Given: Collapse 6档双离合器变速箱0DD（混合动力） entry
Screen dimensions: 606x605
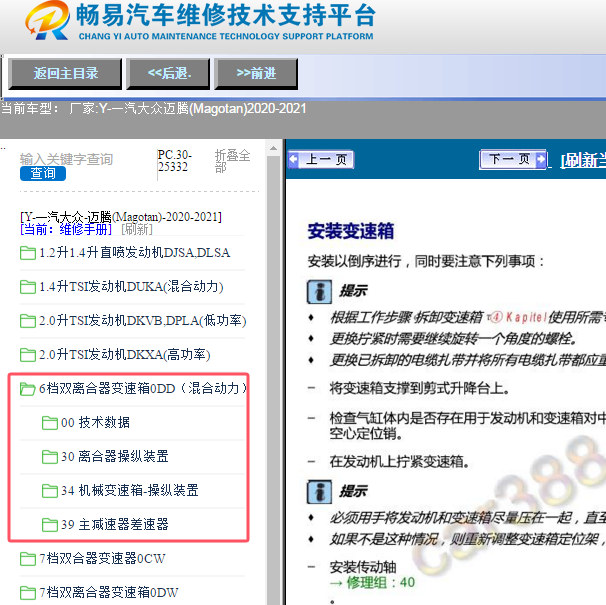Looking at the screenshot, I should [x=143, y=389].
